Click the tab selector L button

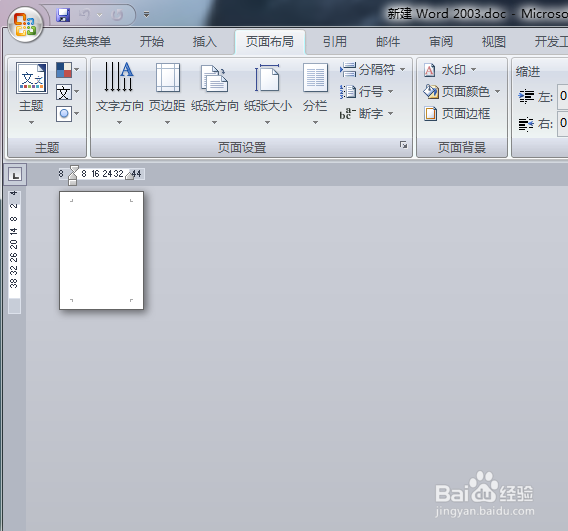click(x=15, y=175)
